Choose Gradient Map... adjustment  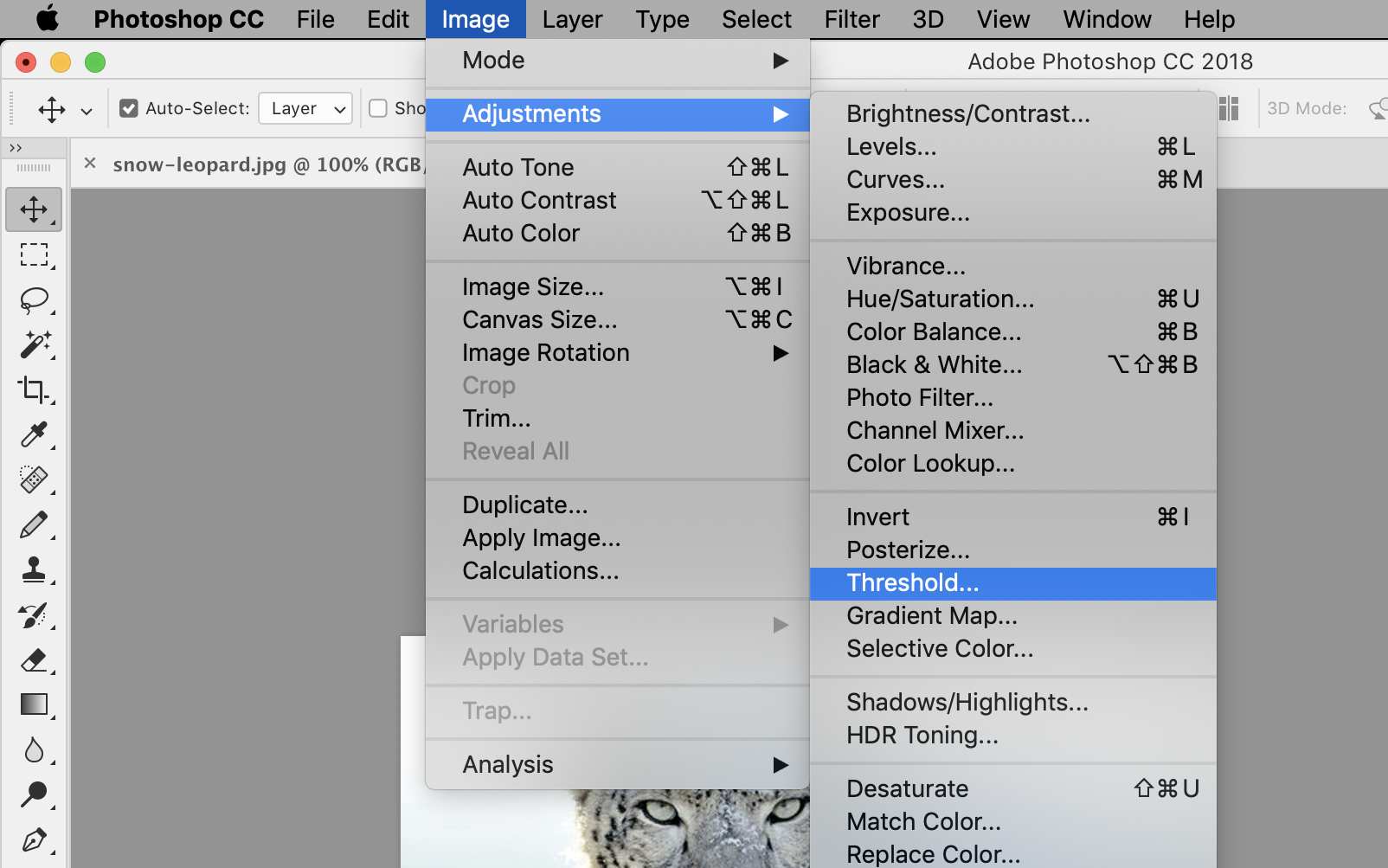pos(1013,616)
